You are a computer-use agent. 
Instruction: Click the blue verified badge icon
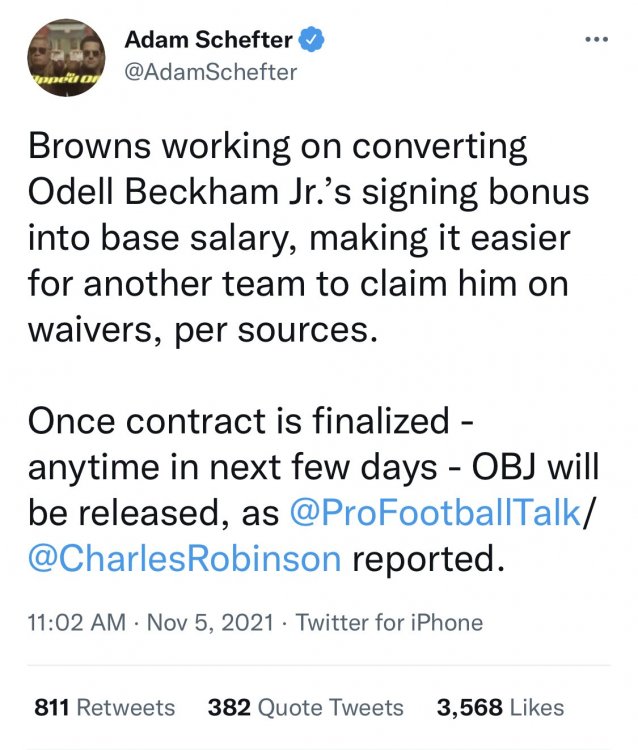[x=312, y=39]
